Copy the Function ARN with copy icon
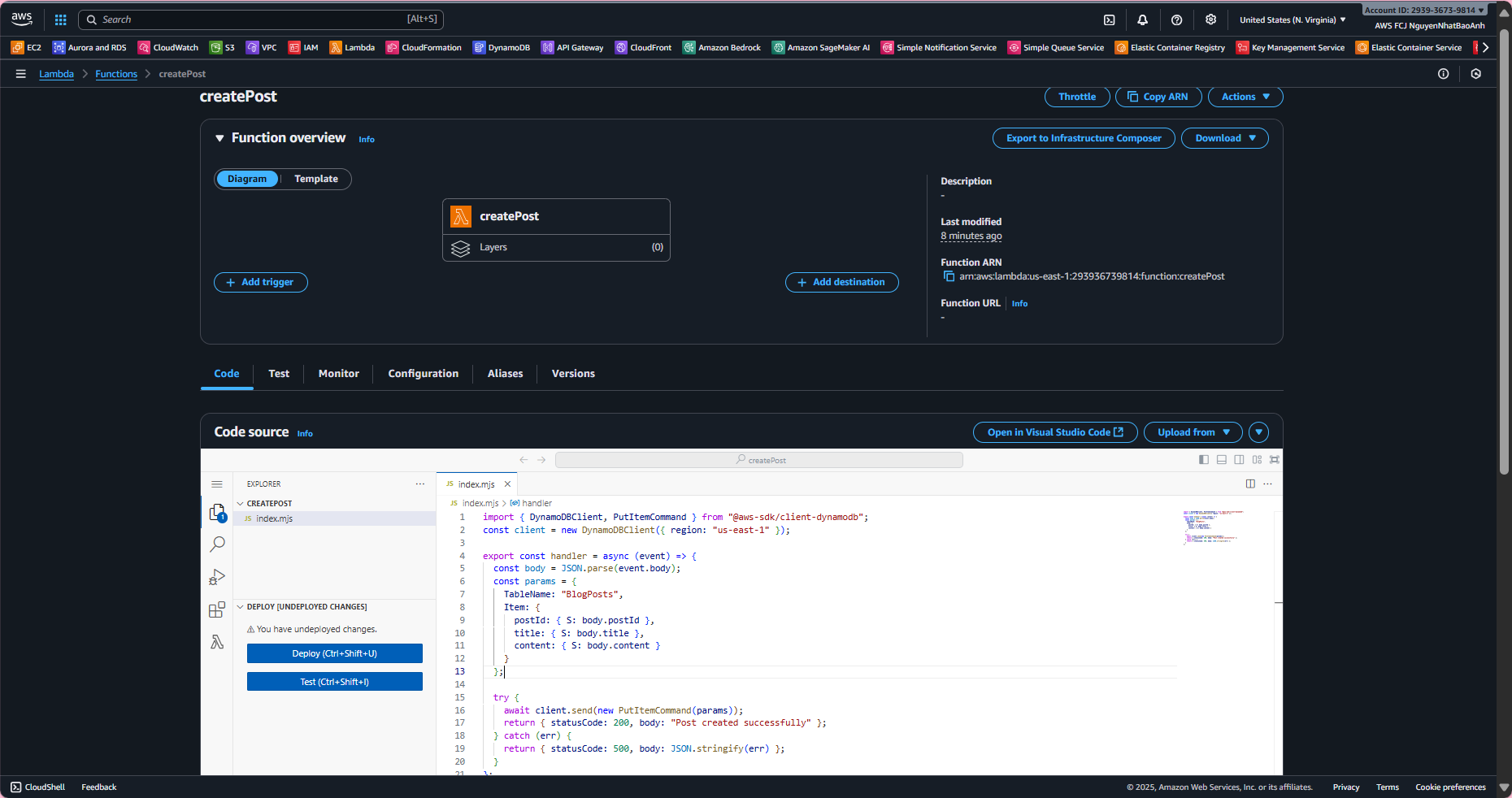The image size is (1512, 798). (x=949, y=276)
